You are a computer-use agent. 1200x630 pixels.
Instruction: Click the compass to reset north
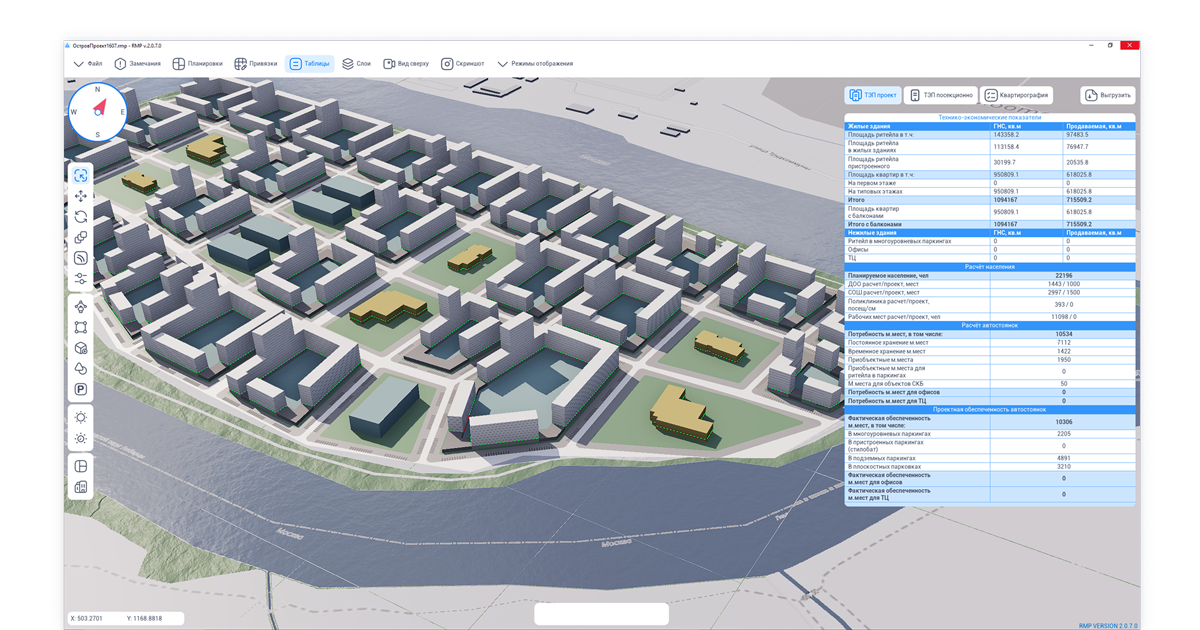(x=98, y=112)
